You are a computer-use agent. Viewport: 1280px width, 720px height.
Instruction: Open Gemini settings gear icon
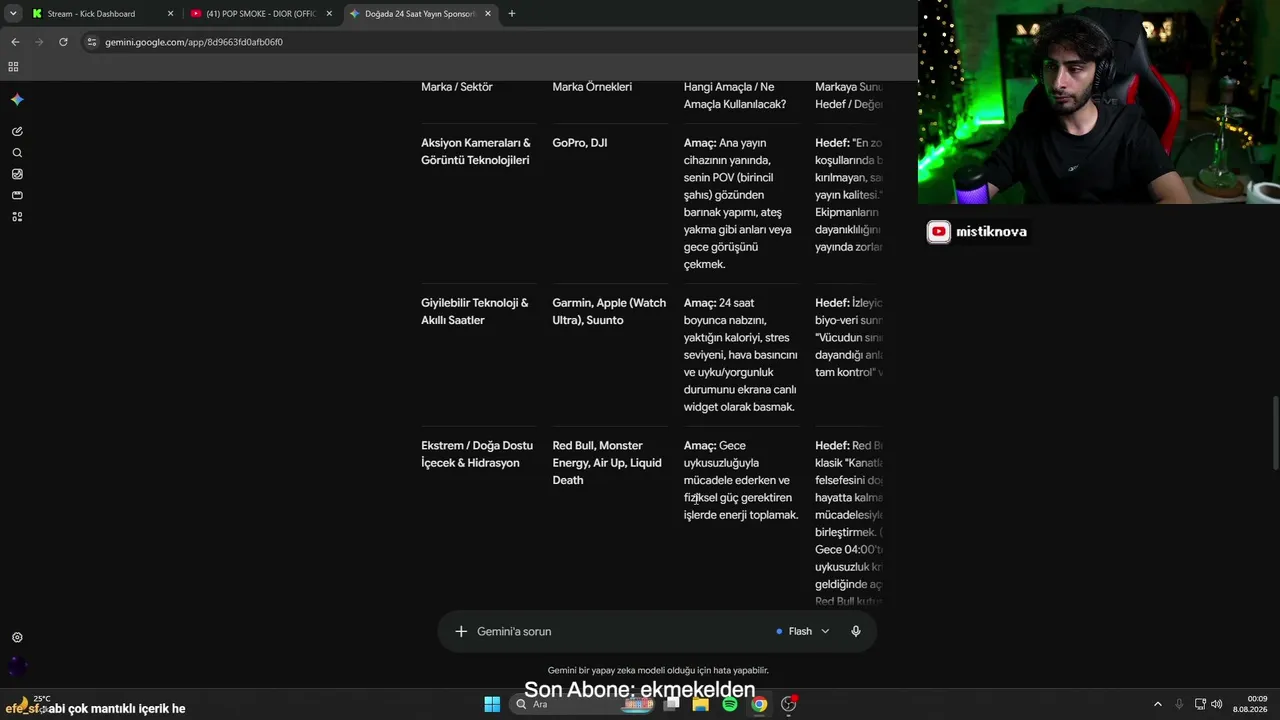[x=17, y=637]
